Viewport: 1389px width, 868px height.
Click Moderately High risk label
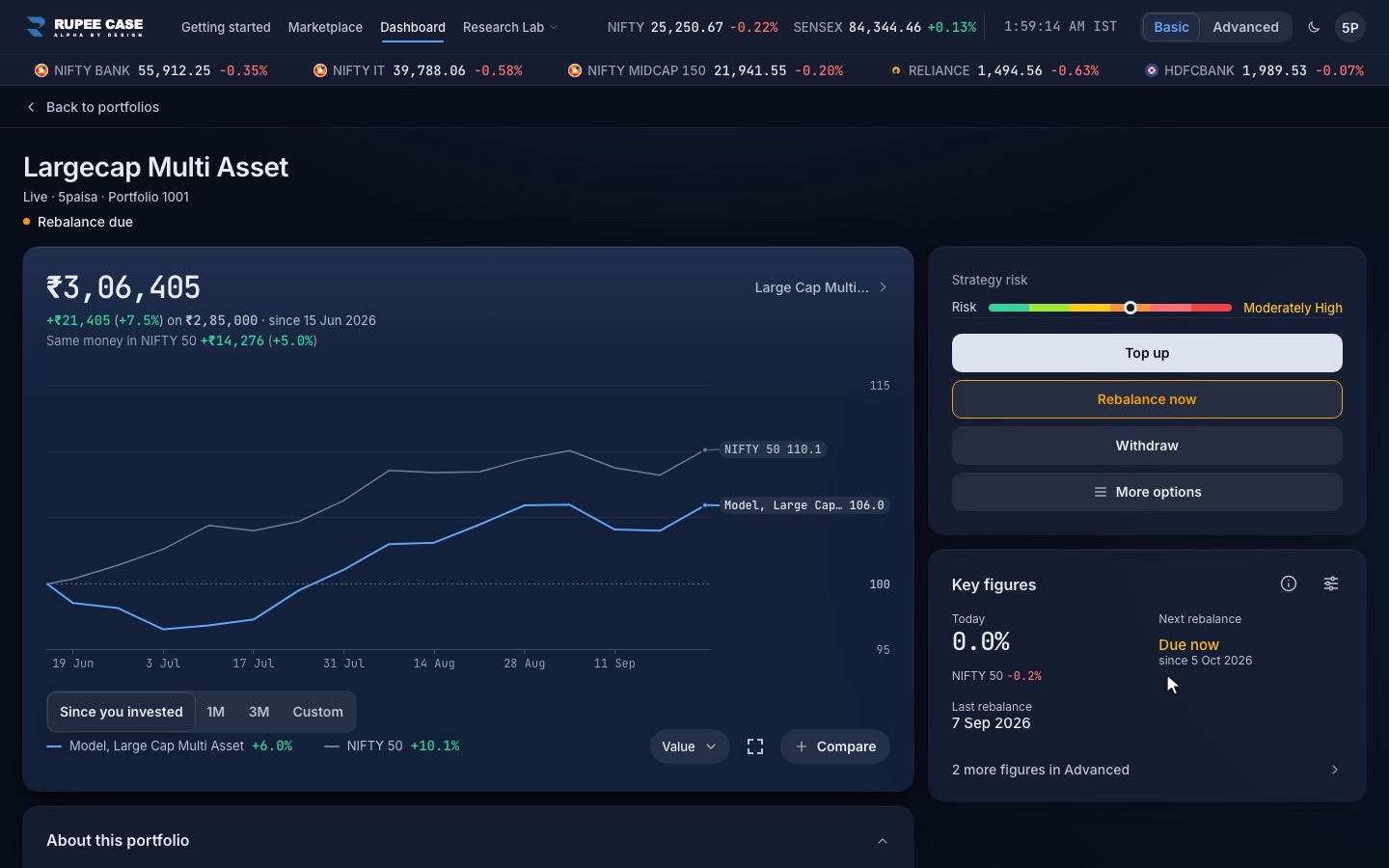pos(1293,308)
